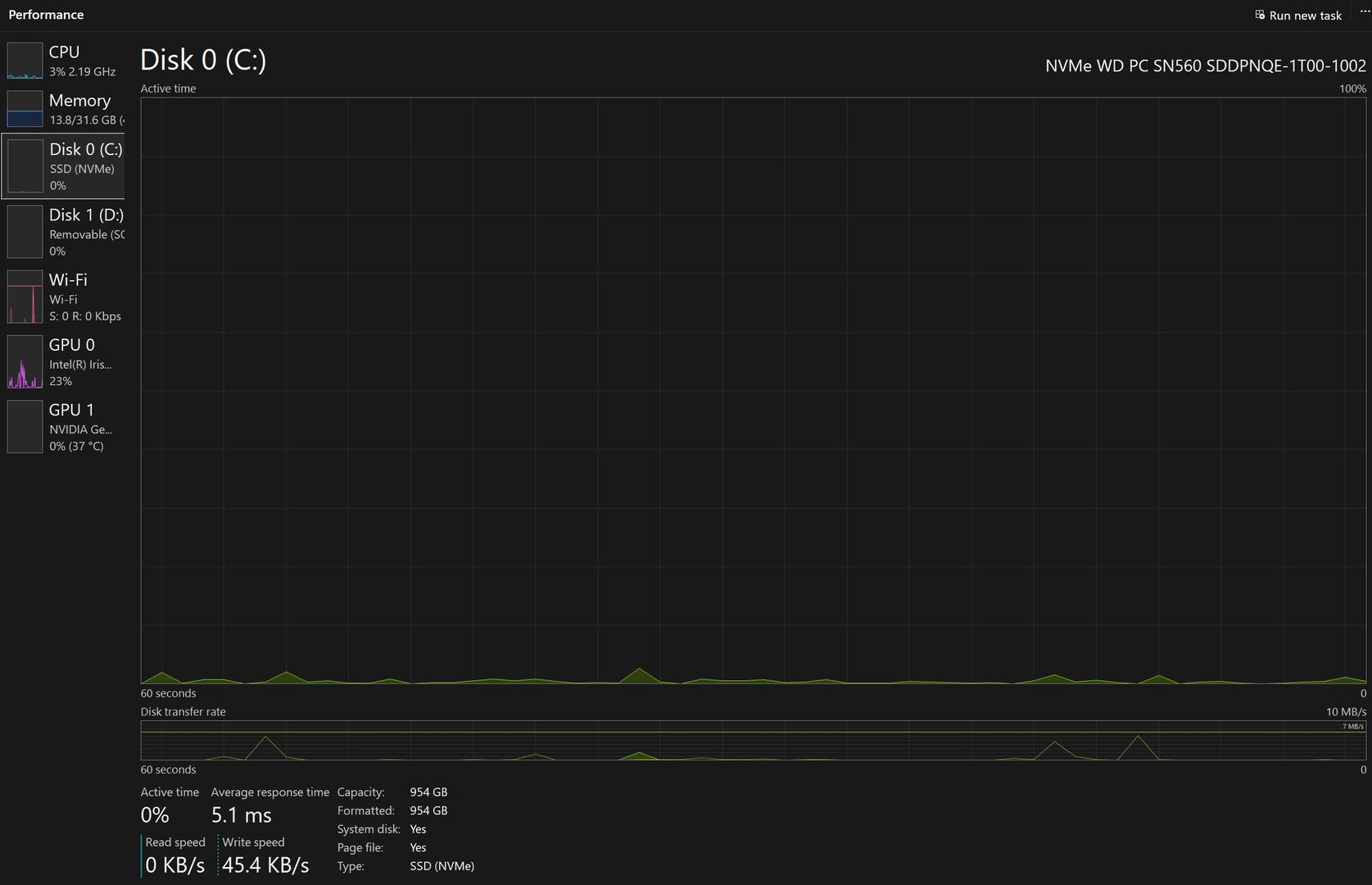Image resolution: width=1372 pixels, height=885 pixels.
Task: Click the CPU mini graph thumbnail
Action: pos(25,61)
